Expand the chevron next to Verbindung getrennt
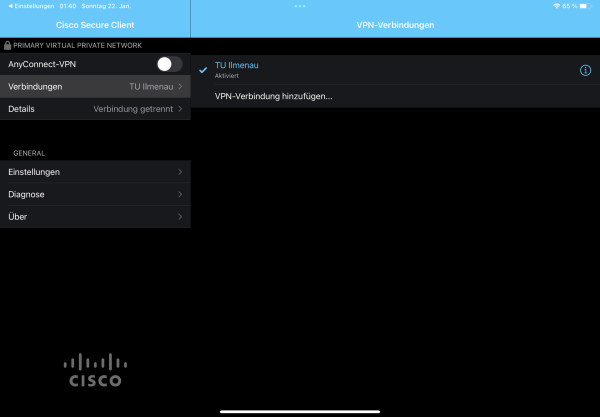Screen dimensions: 600x417 point(180,109)
